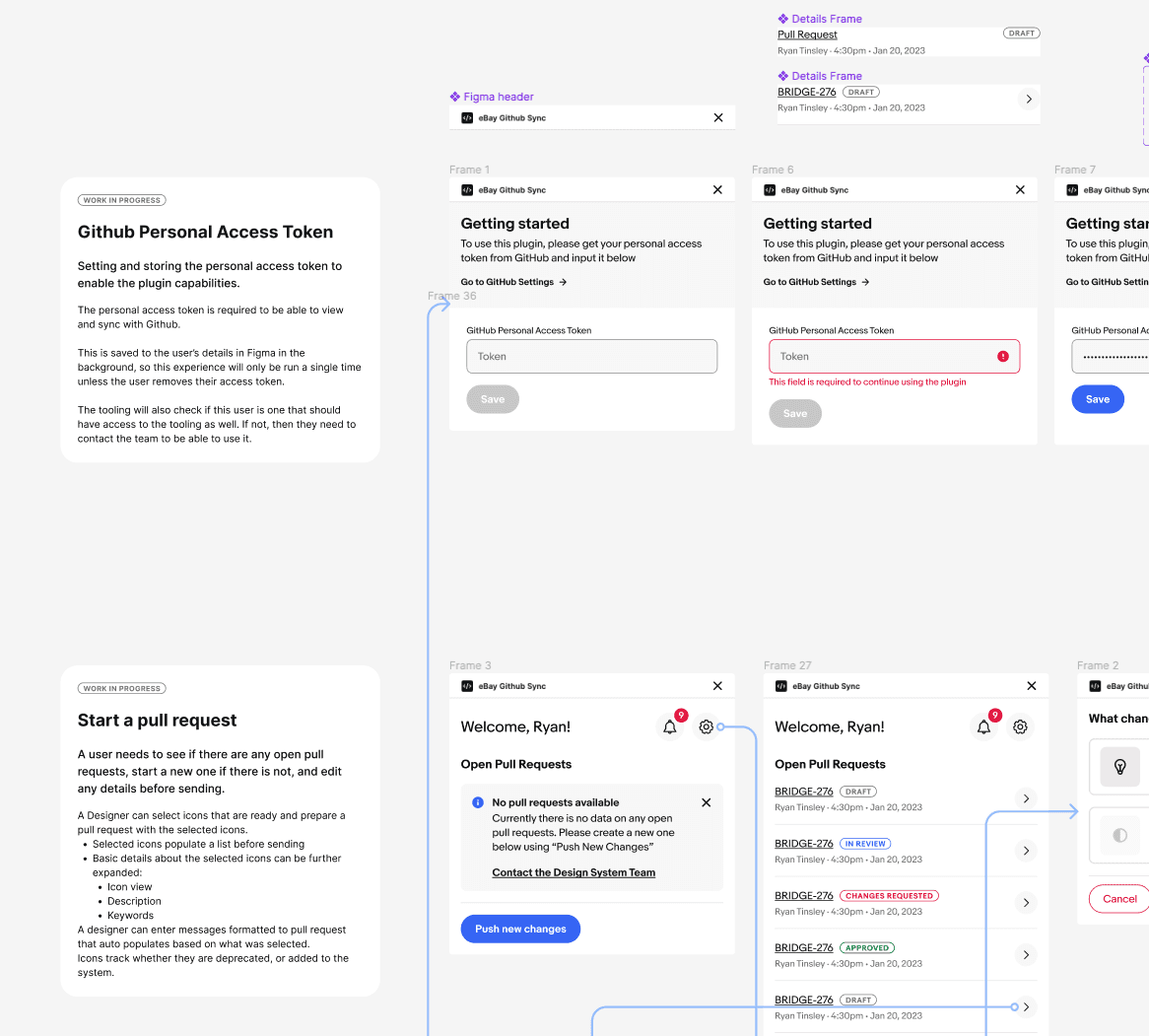Viewport: 1149px width, 1036px height.
Task: Click eBay Github Sync plugin icon in Figma header
Action: pos(467,117)
